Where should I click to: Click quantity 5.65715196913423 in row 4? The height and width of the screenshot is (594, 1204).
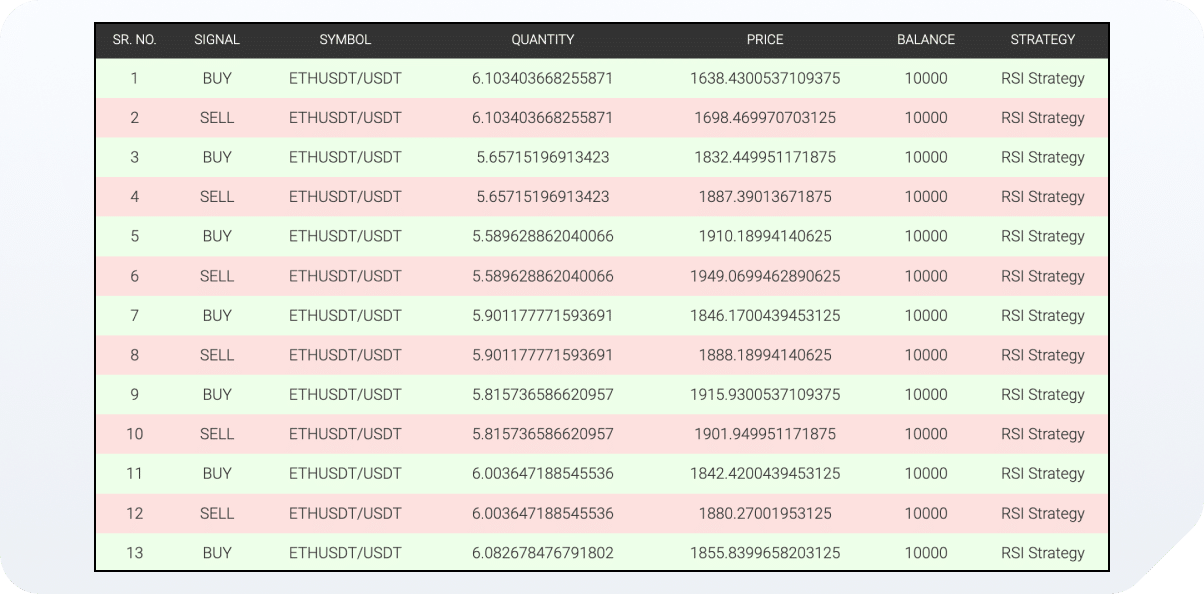(543, 197)
